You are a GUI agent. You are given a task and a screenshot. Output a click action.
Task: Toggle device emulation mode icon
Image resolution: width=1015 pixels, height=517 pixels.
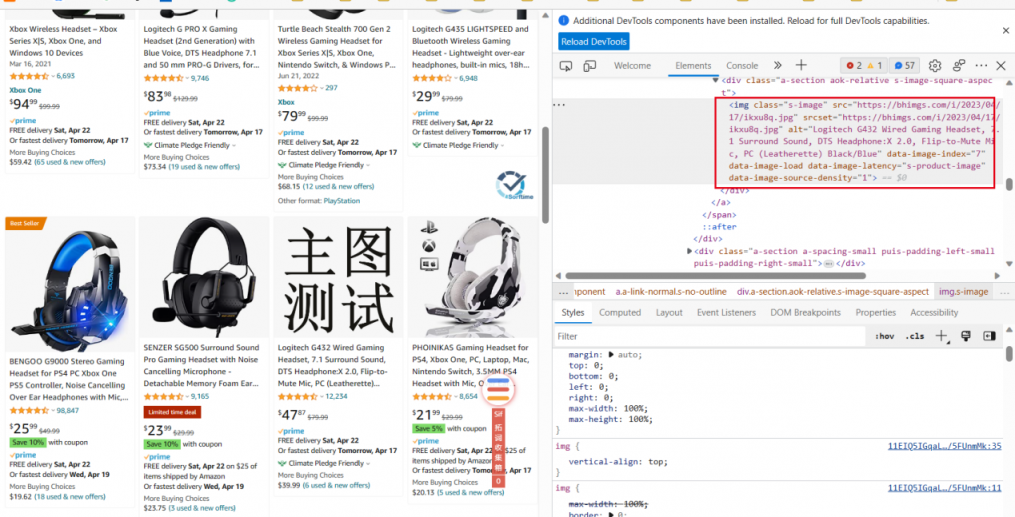(590, 65)
